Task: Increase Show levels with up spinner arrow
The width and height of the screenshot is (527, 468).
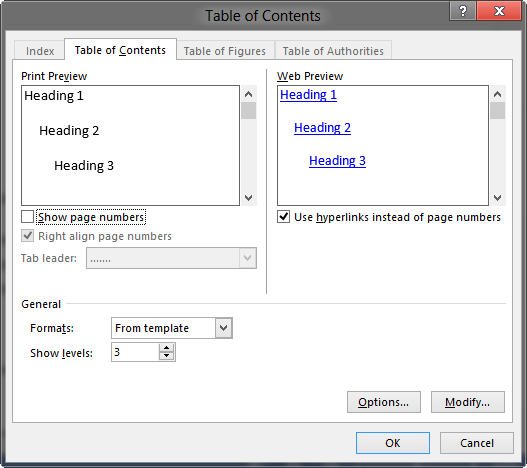Action: tap(166, 348)
